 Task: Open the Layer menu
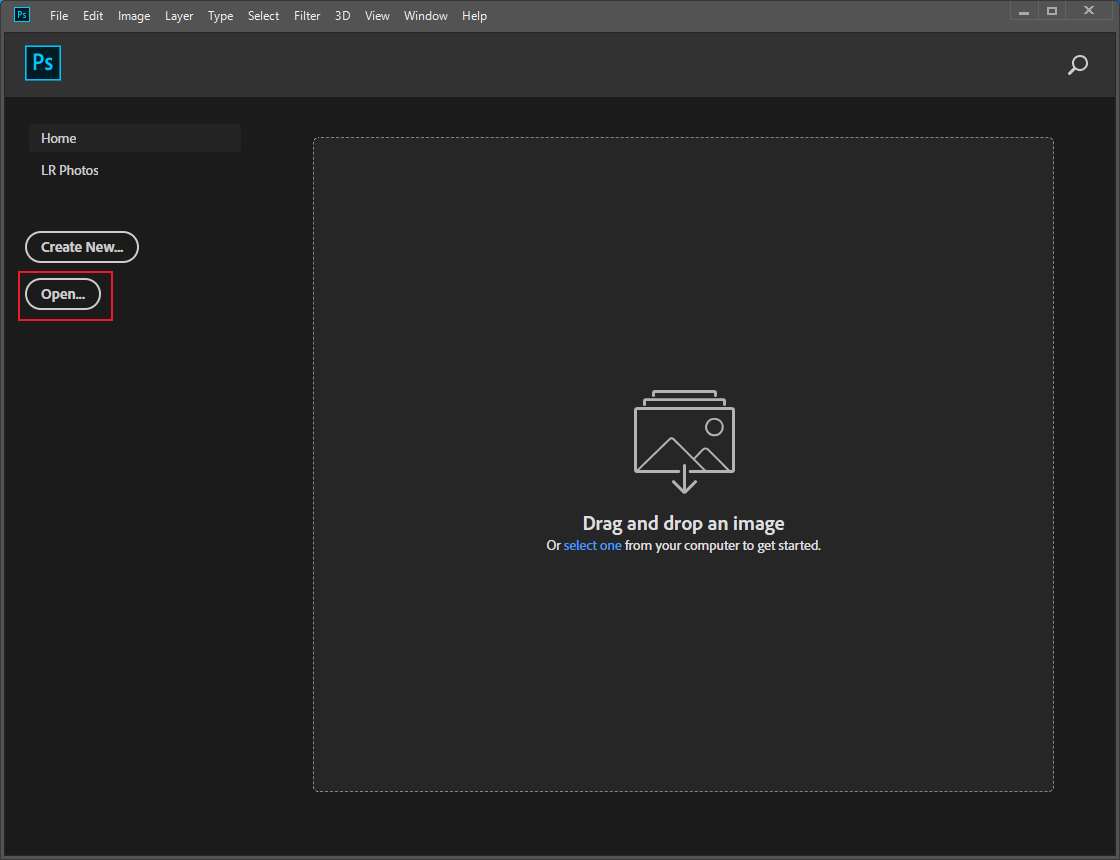[179, 15]
